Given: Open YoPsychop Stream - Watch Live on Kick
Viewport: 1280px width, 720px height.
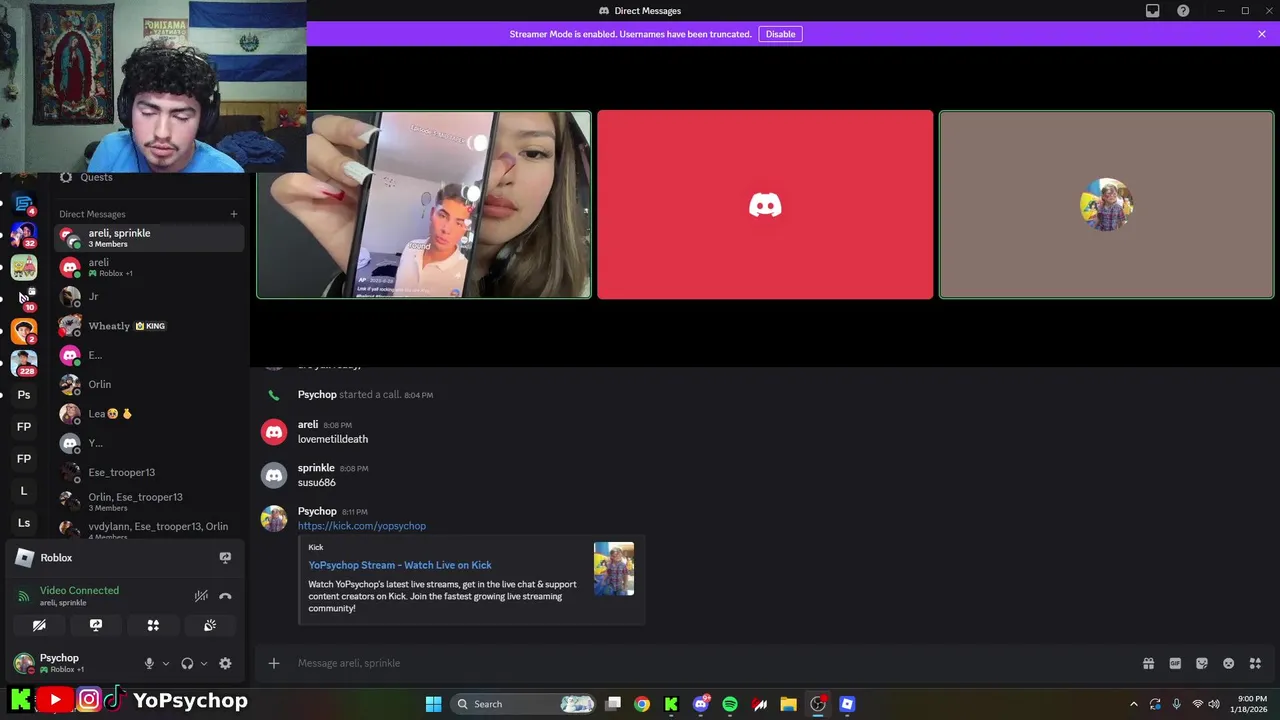Looking at the screenshot, I should 400,565.
